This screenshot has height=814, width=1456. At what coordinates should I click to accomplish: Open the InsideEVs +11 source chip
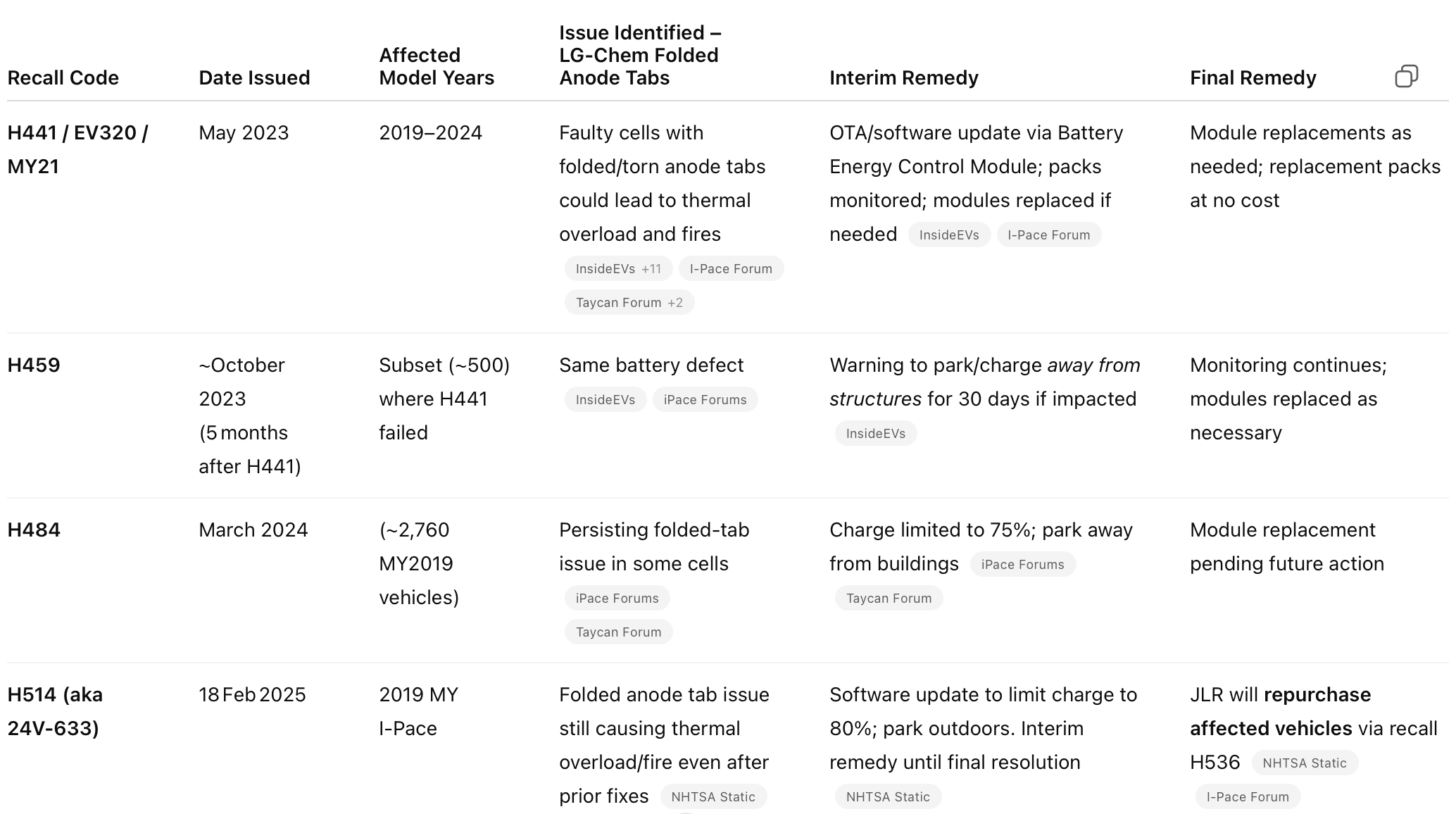617,269
